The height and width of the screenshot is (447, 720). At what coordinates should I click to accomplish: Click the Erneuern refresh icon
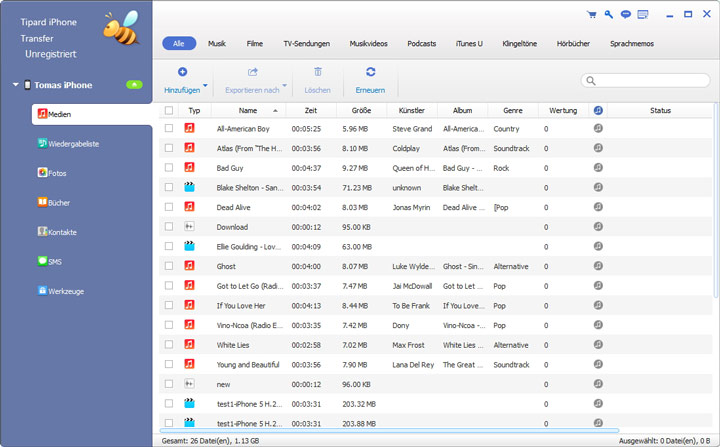pyautogui.click(x=371, y=72)
